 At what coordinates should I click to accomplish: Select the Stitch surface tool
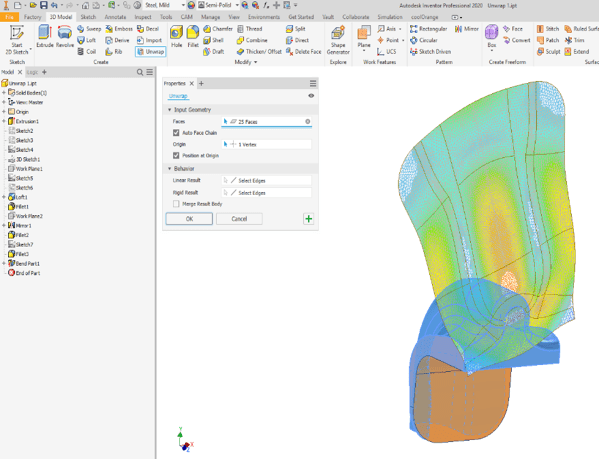tap(548, 29)
